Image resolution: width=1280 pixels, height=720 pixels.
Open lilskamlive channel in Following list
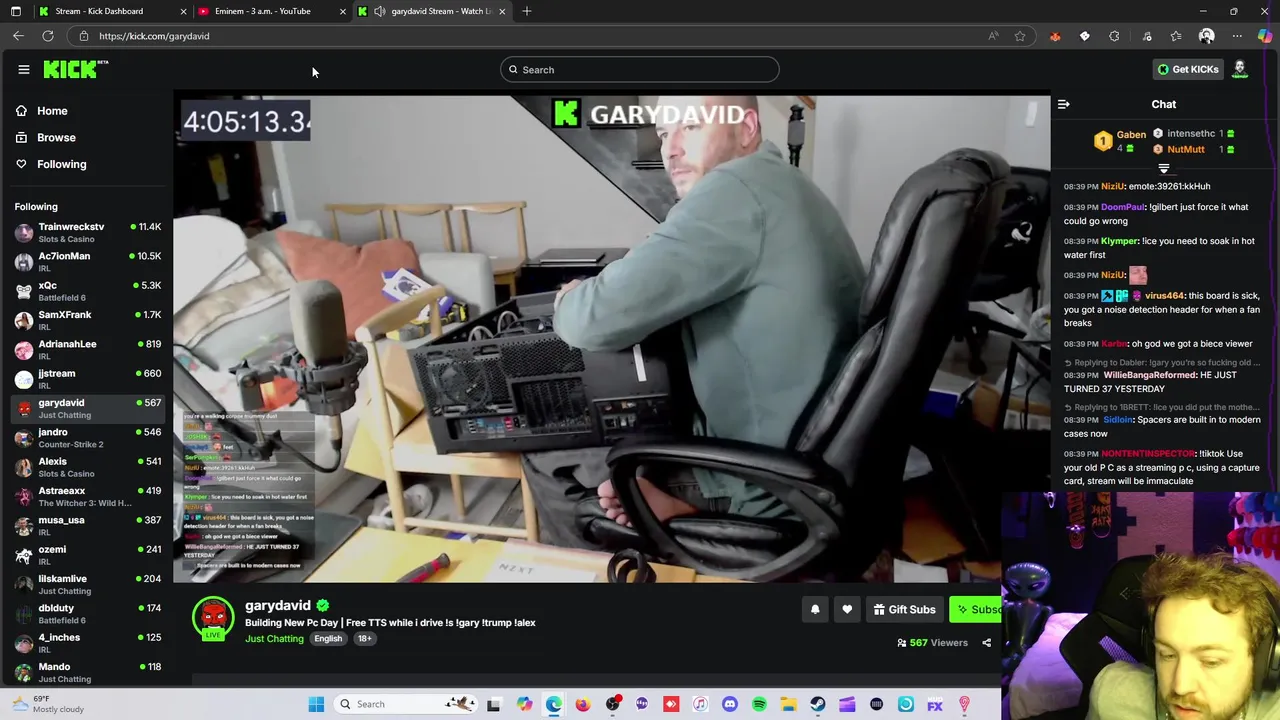click(88, 584)
